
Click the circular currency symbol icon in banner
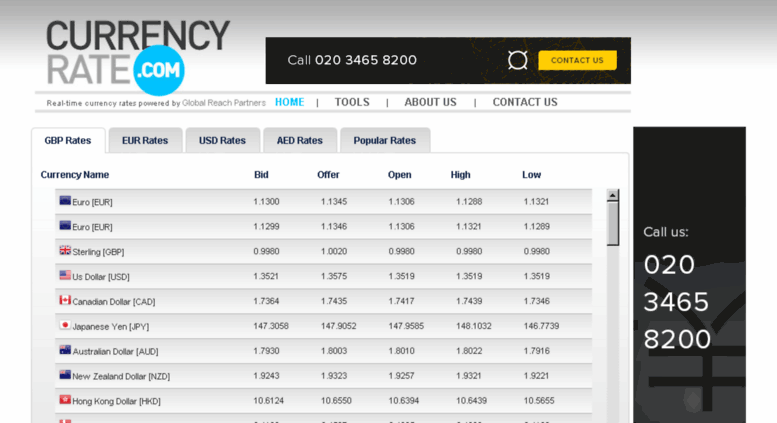tap(517, 60)
